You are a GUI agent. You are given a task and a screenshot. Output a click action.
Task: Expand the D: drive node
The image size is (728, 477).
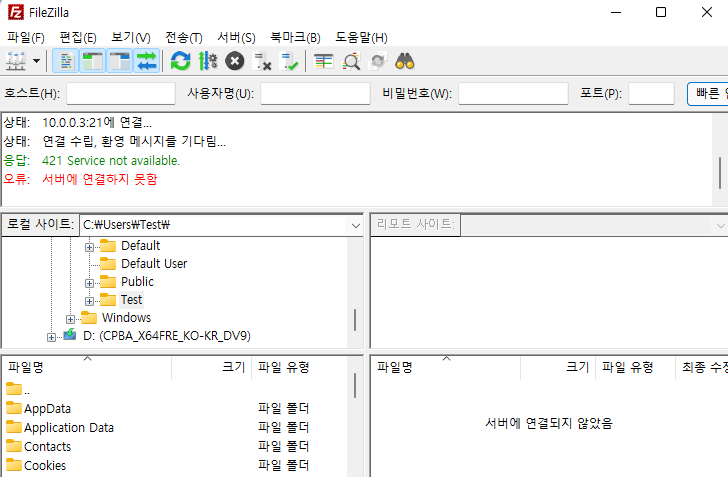(x=51, y=338)
